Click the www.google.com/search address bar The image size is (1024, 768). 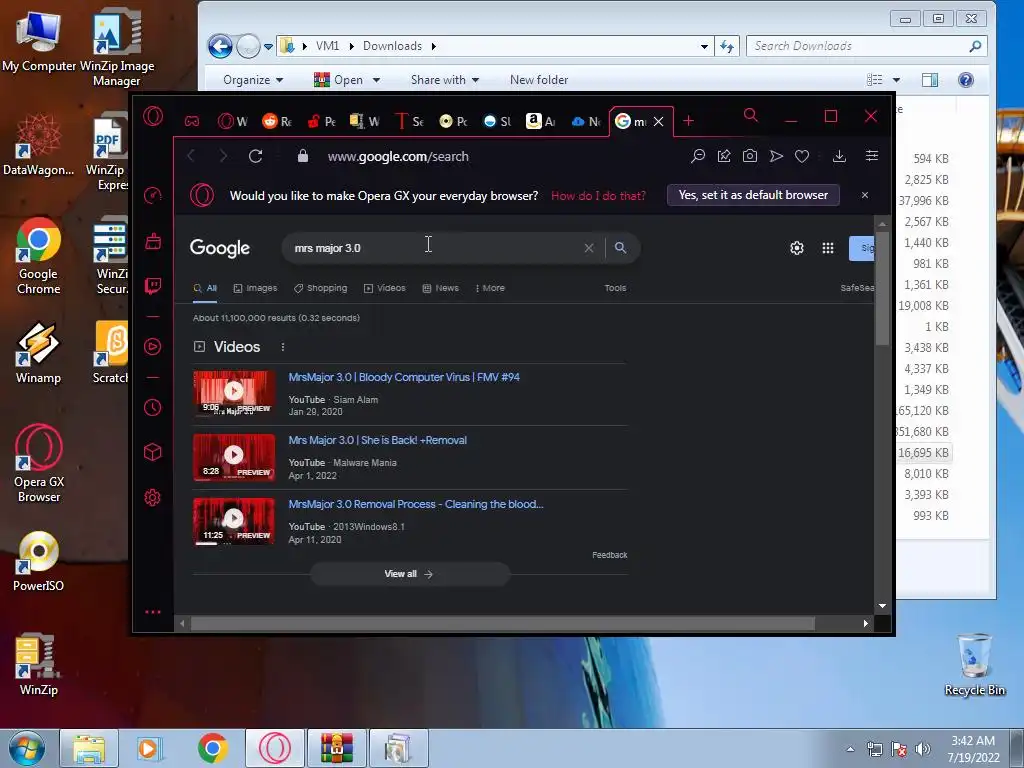click(398, 156)
